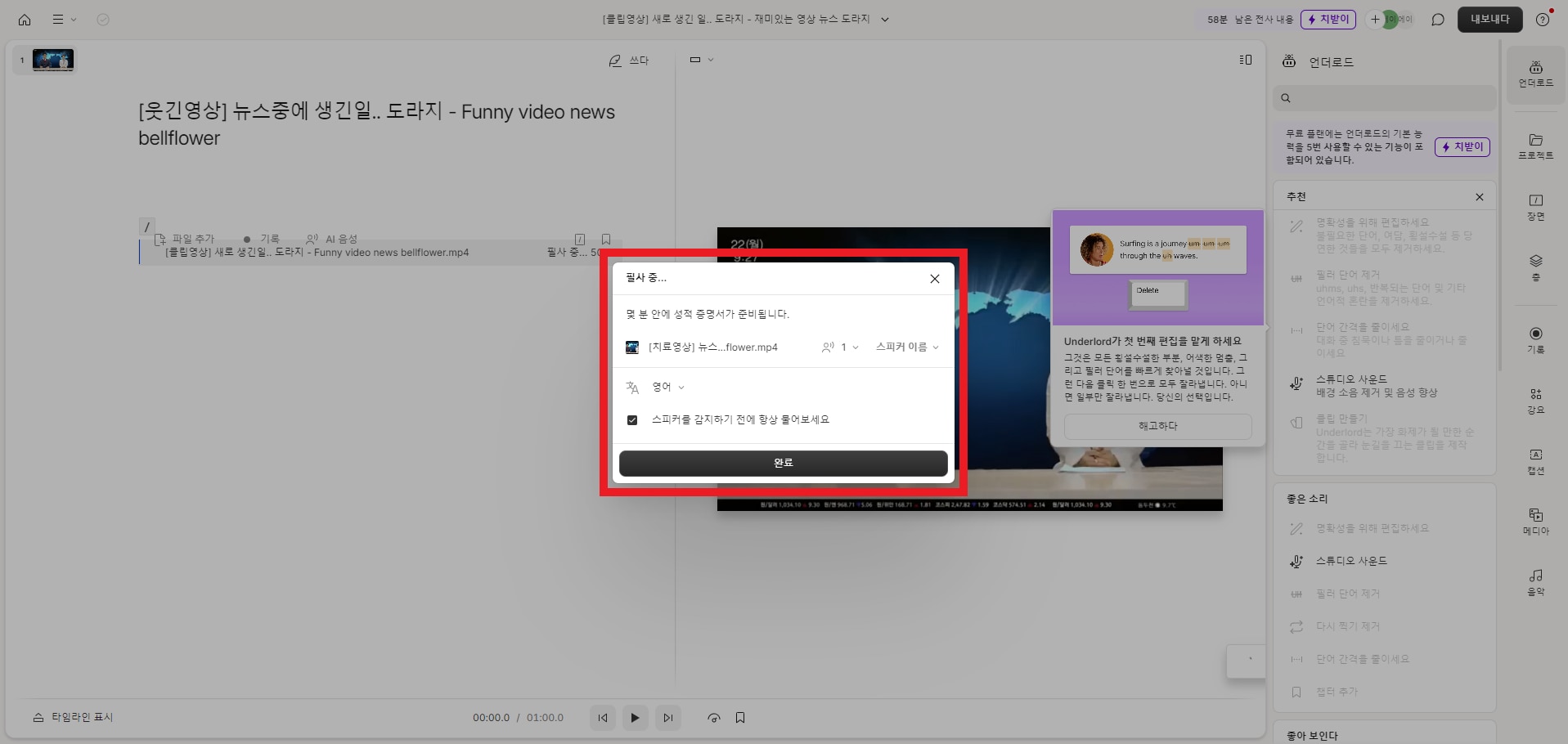
Task: Click the video preview canvas
Action: click(969, 369)
